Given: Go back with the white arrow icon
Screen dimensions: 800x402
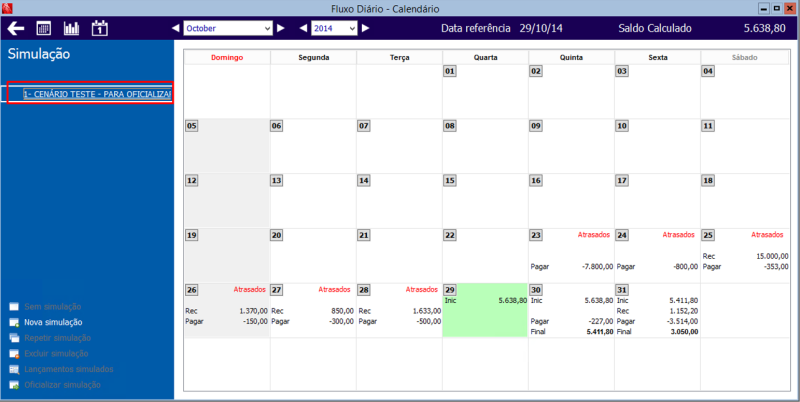Looking at the screenshot, I should click(16, 28).
